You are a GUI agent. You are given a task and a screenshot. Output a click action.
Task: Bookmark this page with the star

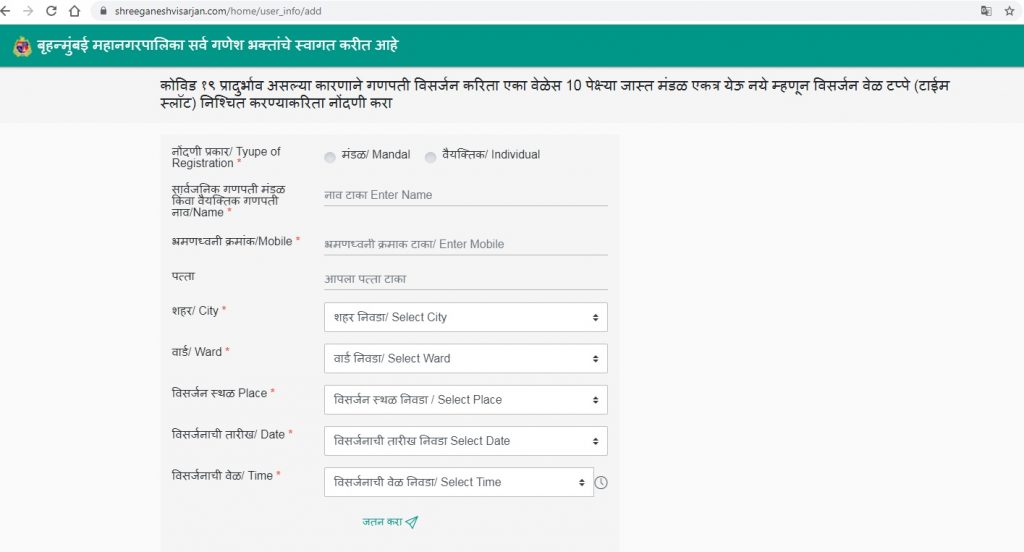click(1010, 11)
